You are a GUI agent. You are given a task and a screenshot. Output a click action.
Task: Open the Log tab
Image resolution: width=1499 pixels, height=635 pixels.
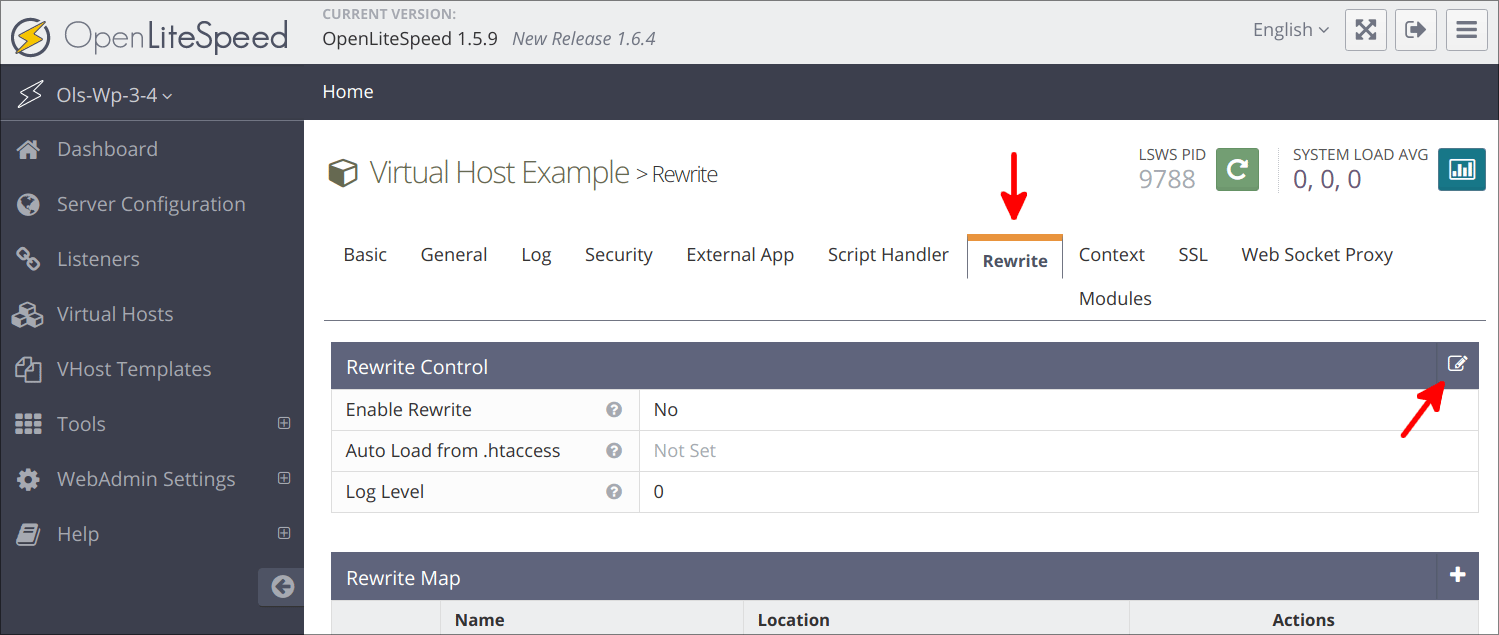click(536, 255)
